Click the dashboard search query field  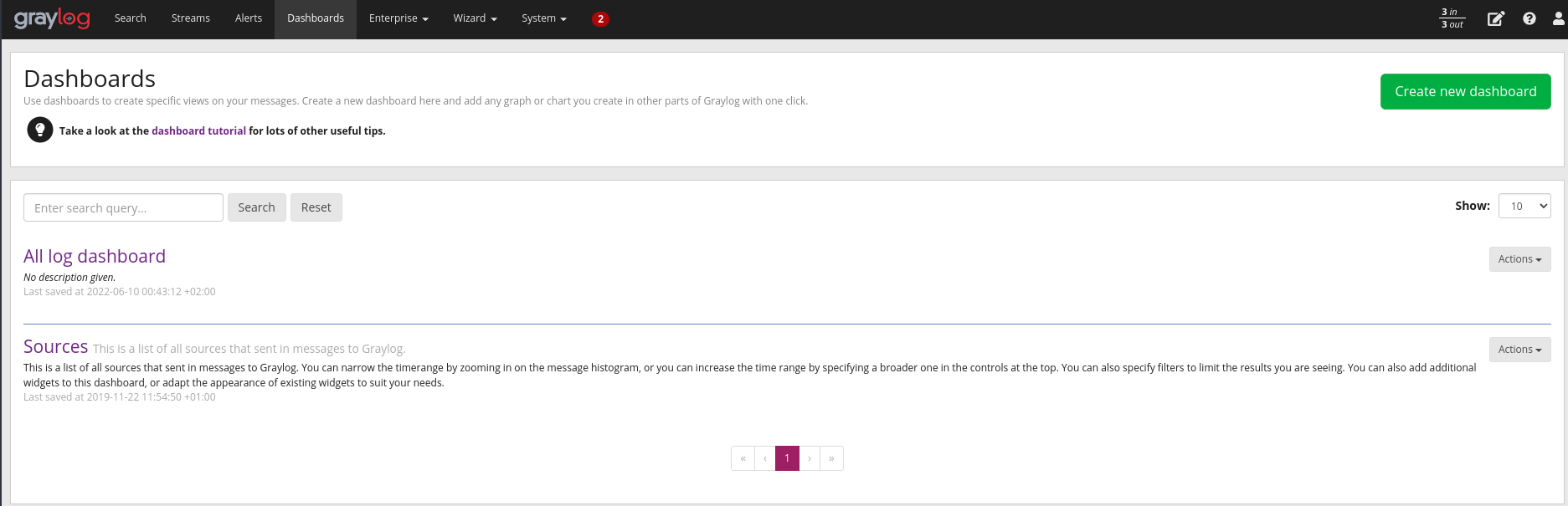(123, 207)
